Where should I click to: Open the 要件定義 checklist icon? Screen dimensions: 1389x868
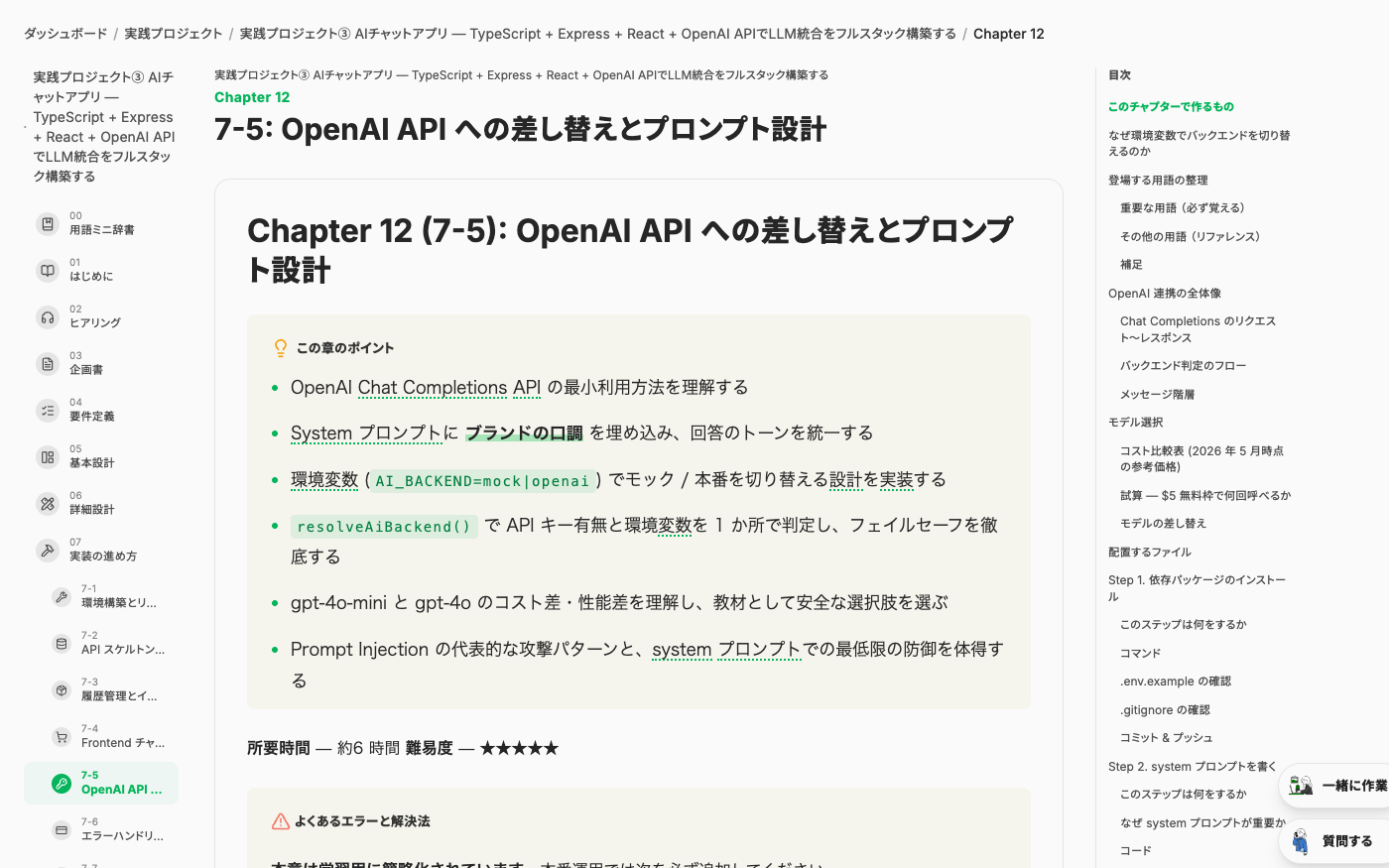click(48, 410)
